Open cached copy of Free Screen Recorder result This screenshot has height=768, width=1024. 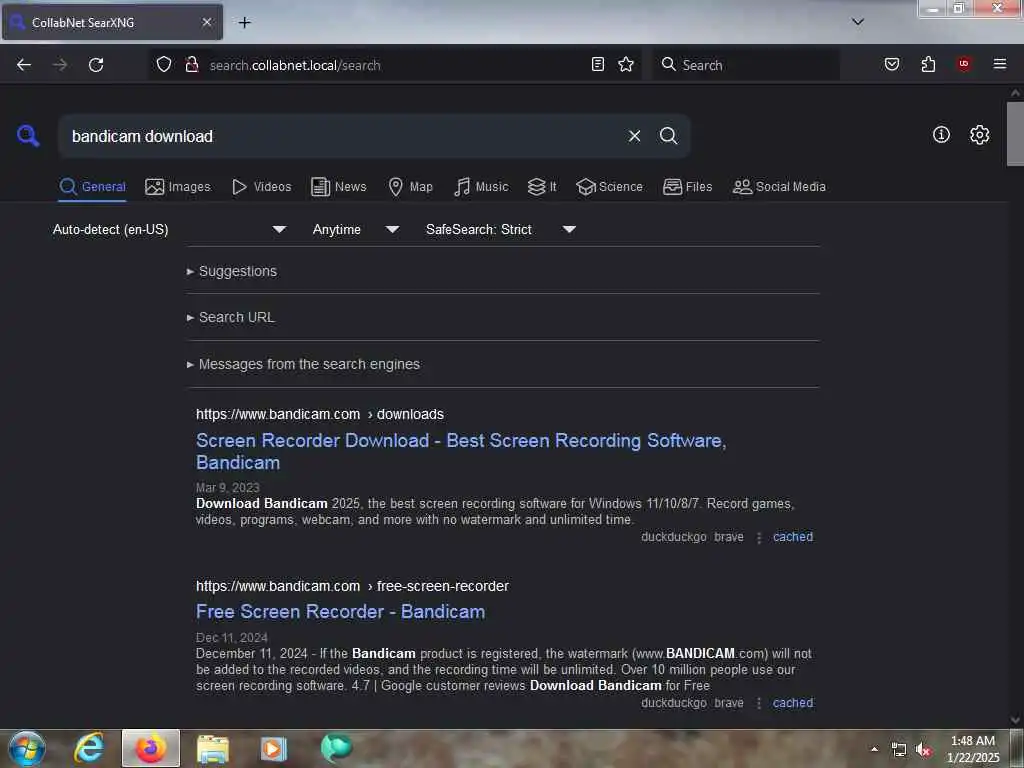pos(793,703)
